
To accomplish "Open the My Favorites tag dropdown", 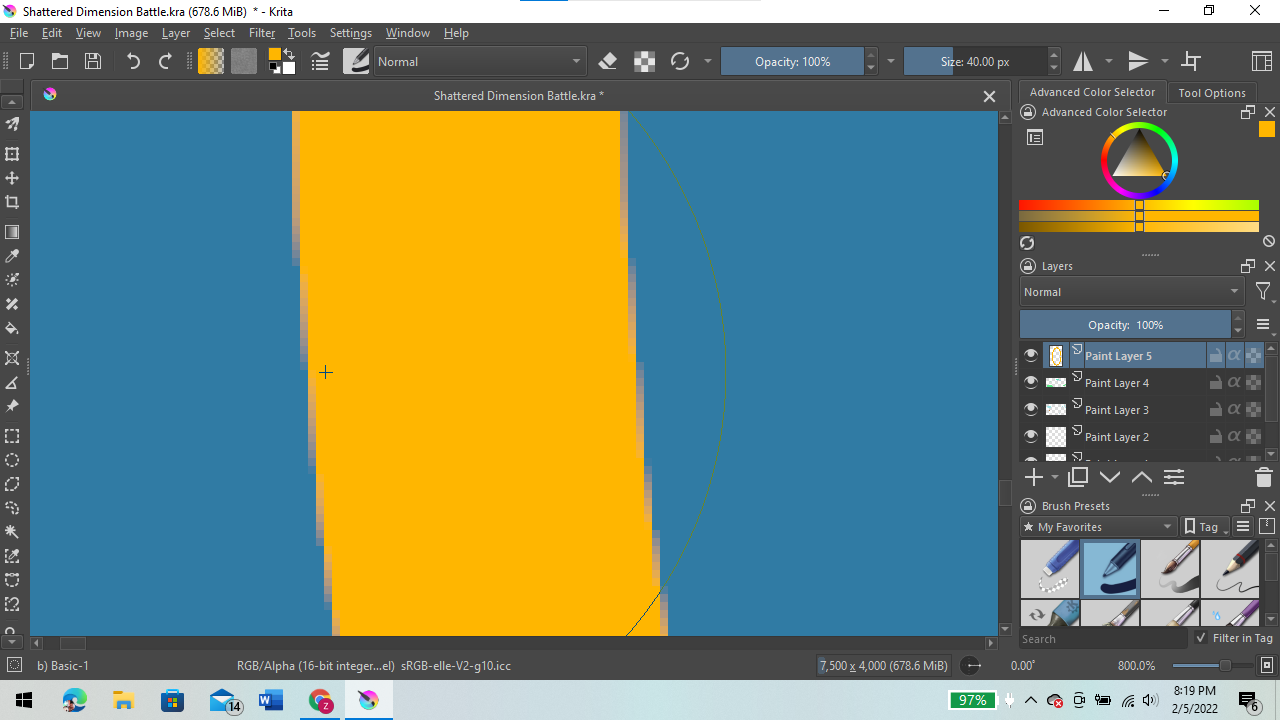I will tap(1099, 527).
